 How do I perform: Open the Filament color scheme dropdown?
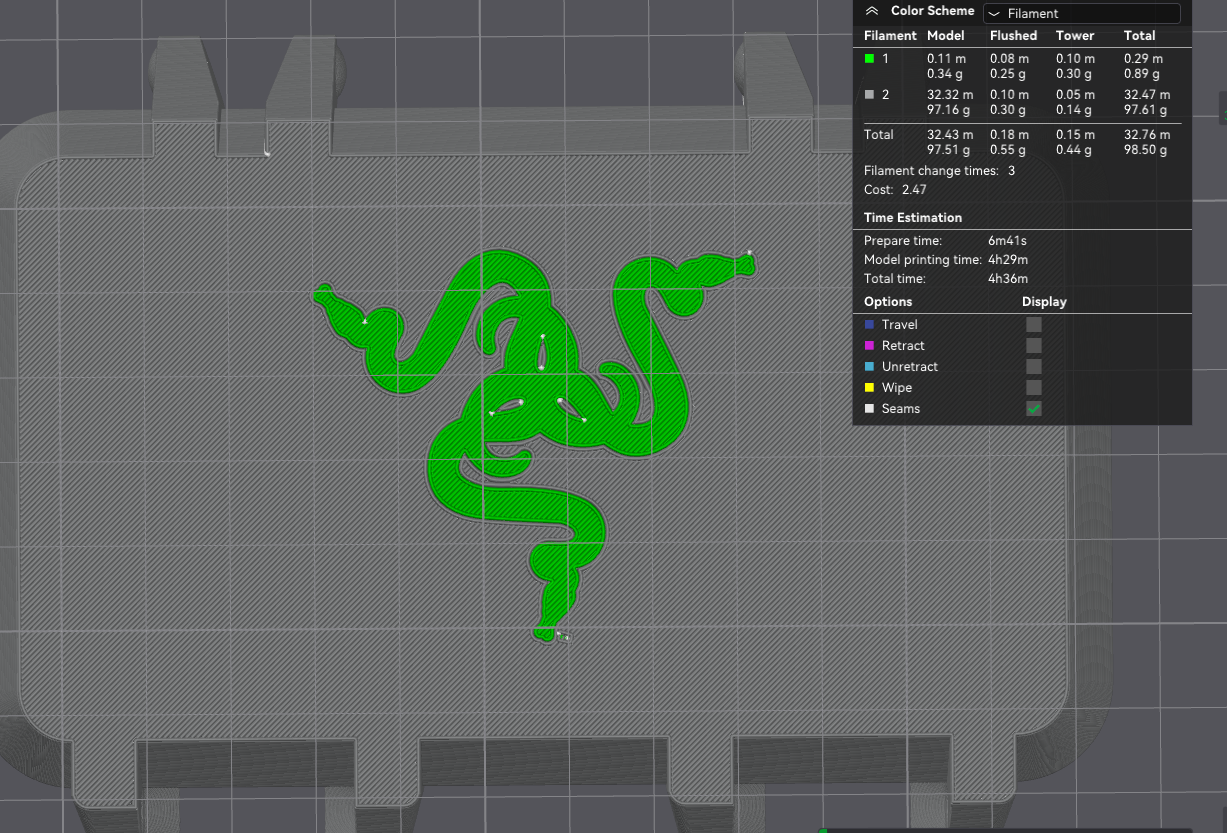(1081, 13)
